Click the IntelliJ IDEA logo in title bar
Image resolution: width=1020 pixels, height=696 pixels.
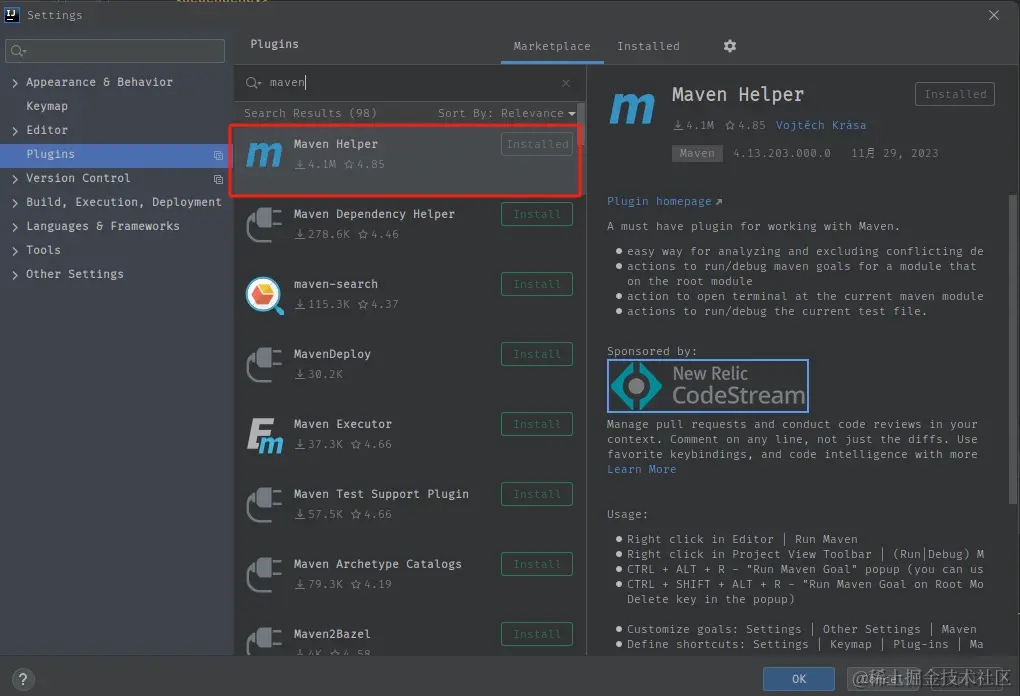coord(12,14)
